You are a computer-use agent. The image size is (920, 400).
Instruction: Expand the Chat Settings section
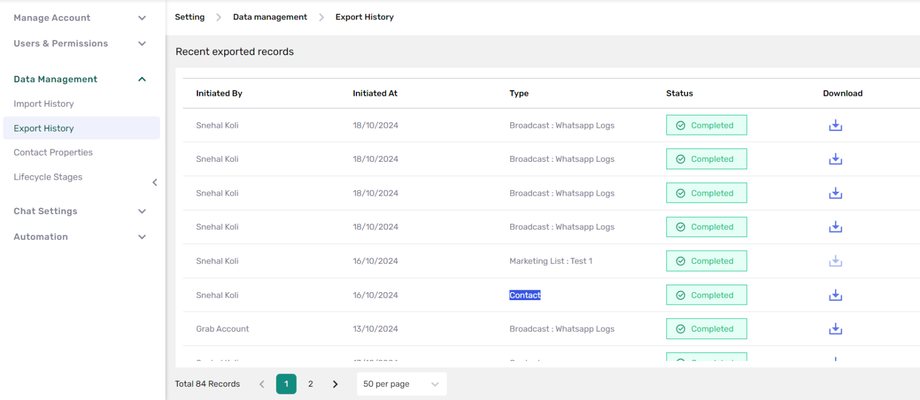click(141, 211)
